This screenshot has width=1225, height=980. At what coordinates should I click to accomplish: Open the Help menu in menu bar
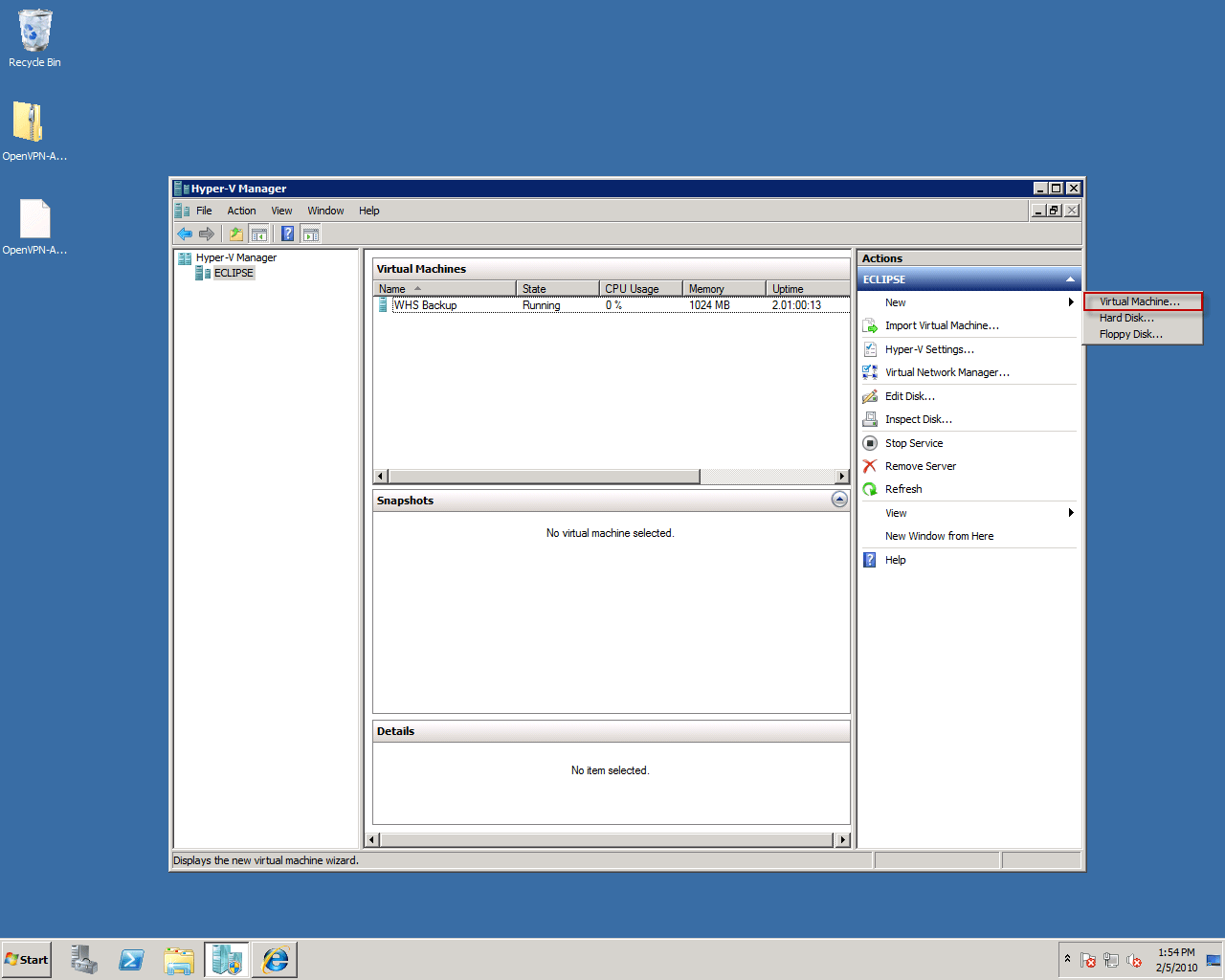(368, 211)
